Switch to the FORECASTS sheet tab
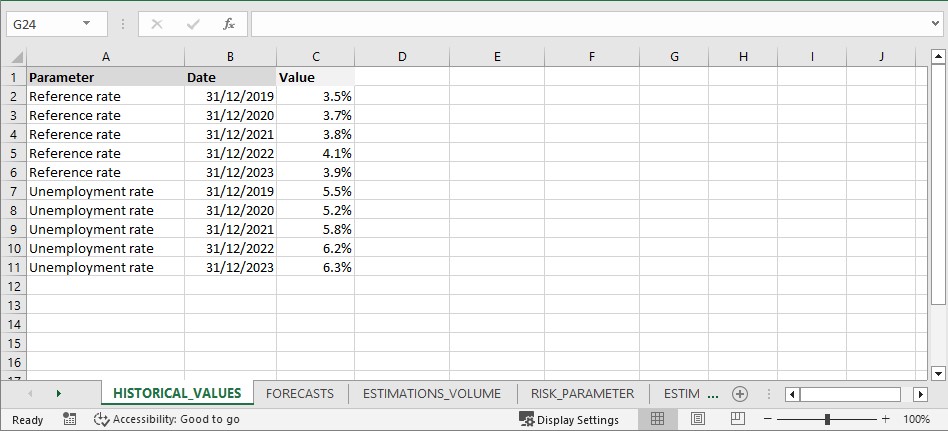This screenshot has width=948, height=431. (x=300, y=394)
